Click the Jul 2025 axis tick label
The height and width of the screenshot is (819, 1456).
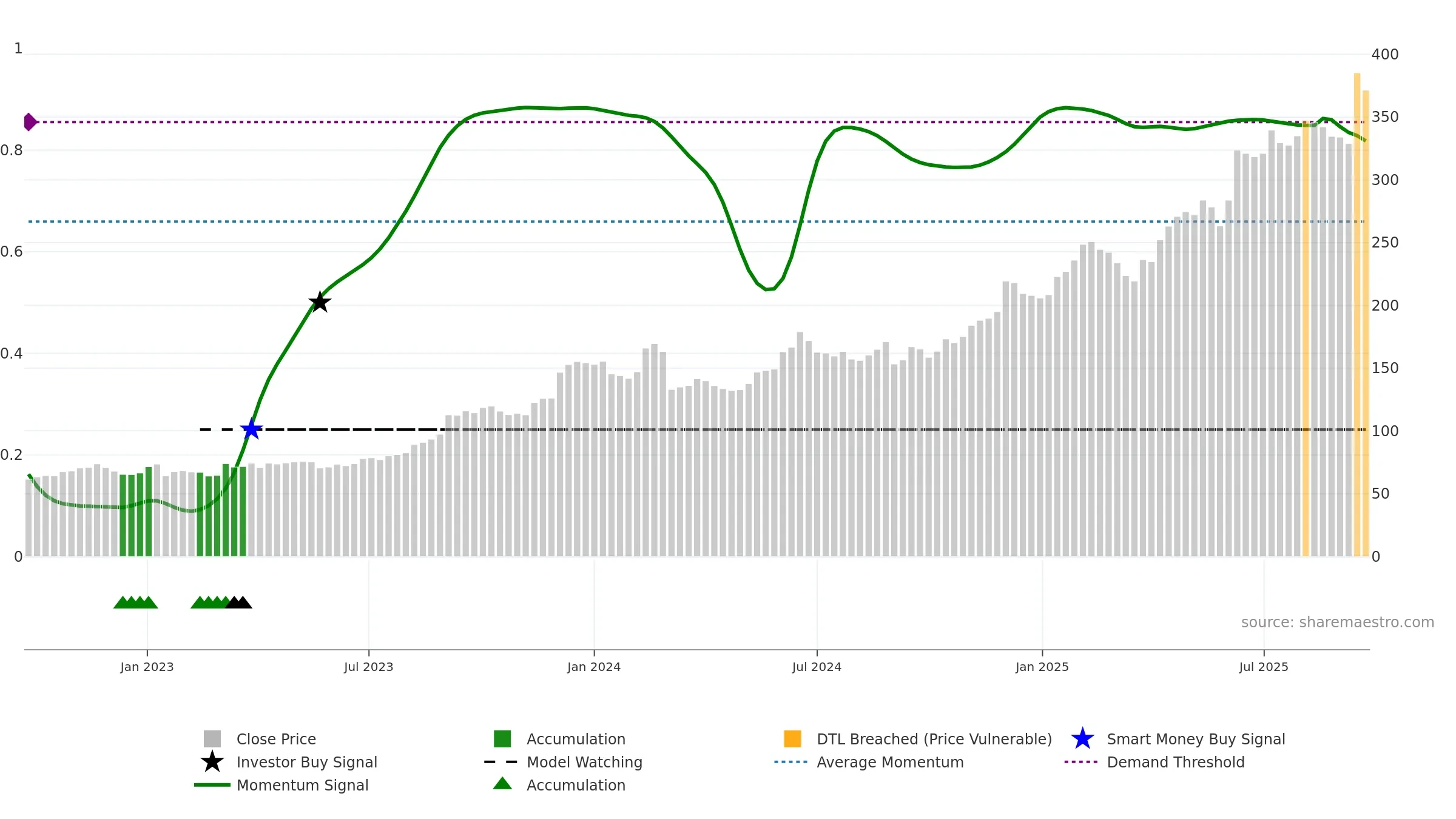[x=1264, y=667]
